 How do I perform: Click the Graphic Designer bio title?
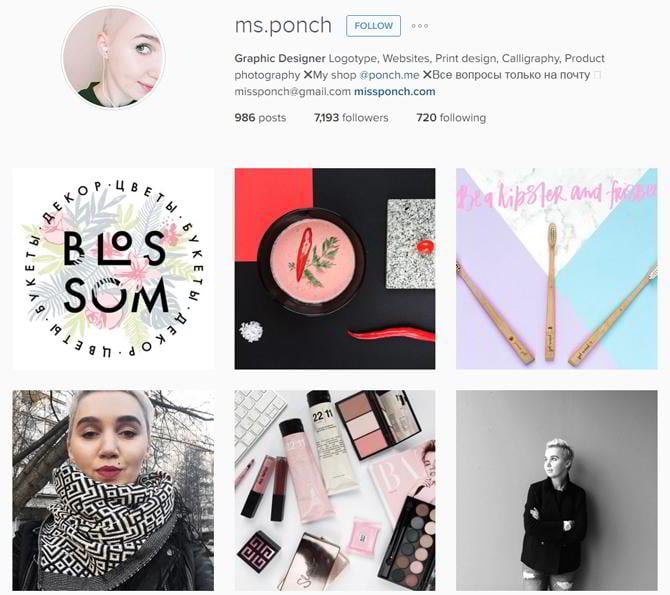click(280, 58)
